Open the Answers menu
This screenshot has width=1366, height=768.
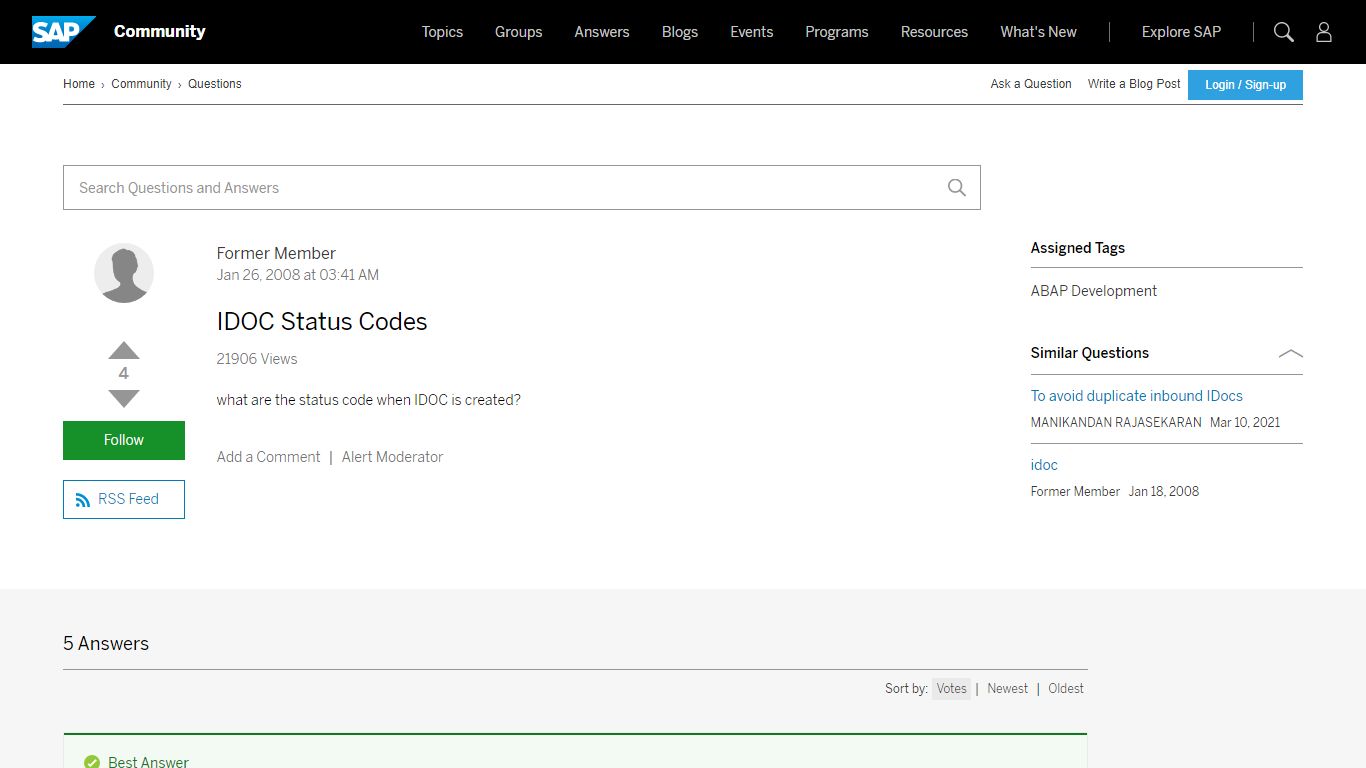[x=602, y=32]
